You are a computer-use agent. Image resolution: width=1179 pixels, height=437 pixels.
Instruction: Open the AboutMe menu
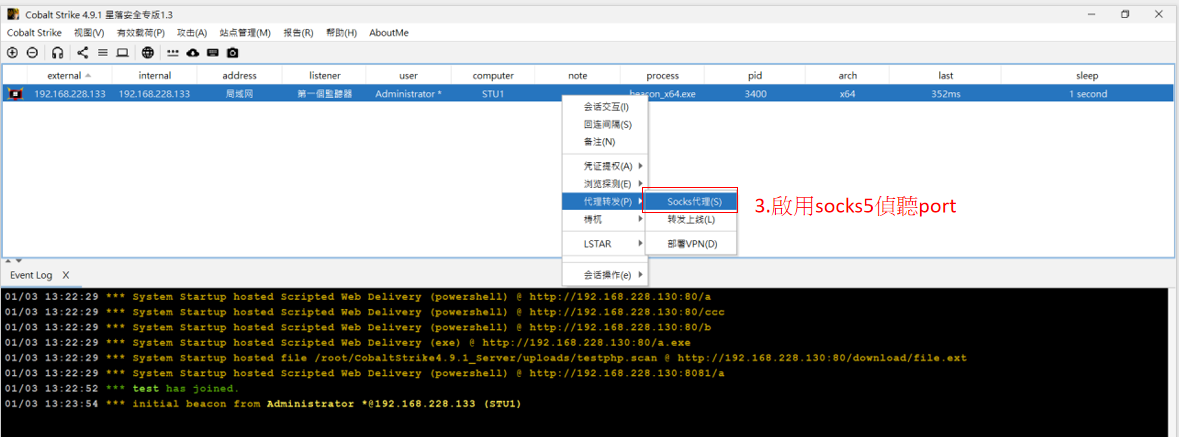click(x=389, y=33)
